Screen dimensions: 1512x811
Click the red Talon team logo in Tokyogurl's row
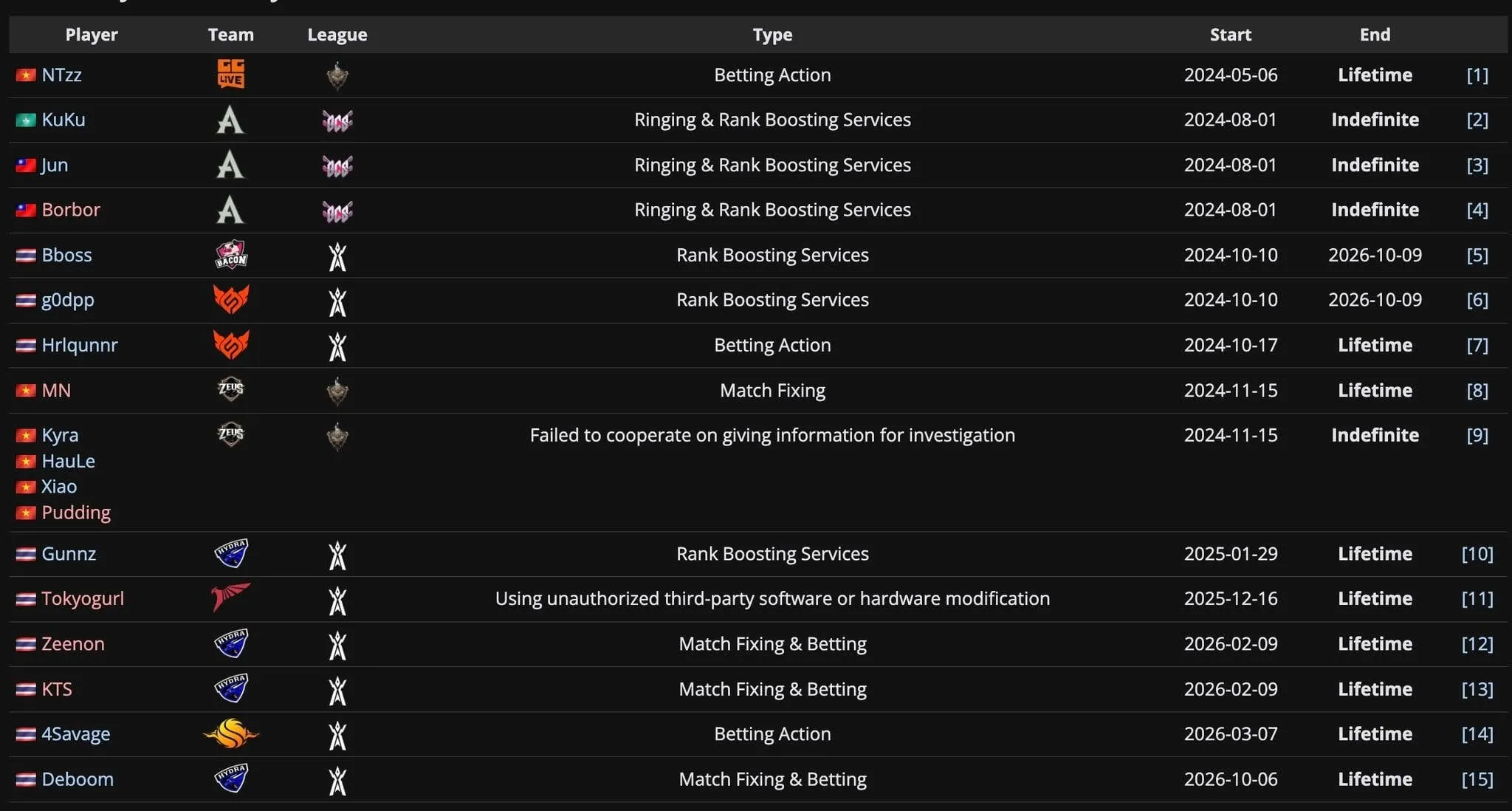tap(230, 598)
